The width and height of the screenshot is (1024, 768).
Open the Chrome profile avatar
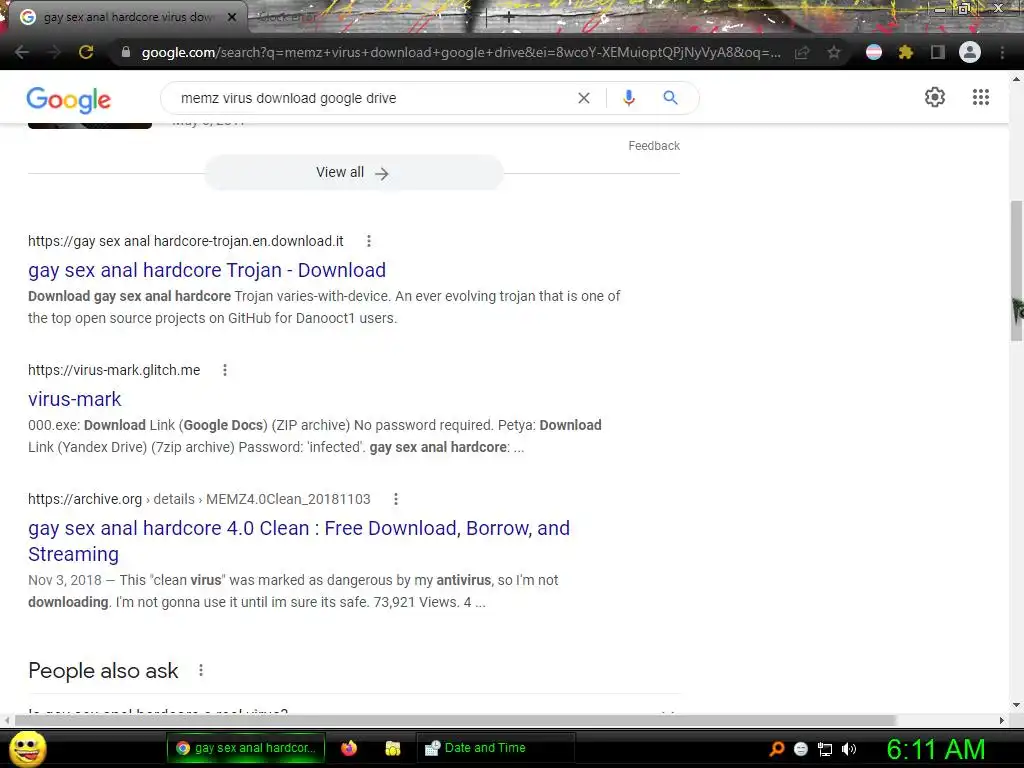pyautogui.click(x=970, y=52)
